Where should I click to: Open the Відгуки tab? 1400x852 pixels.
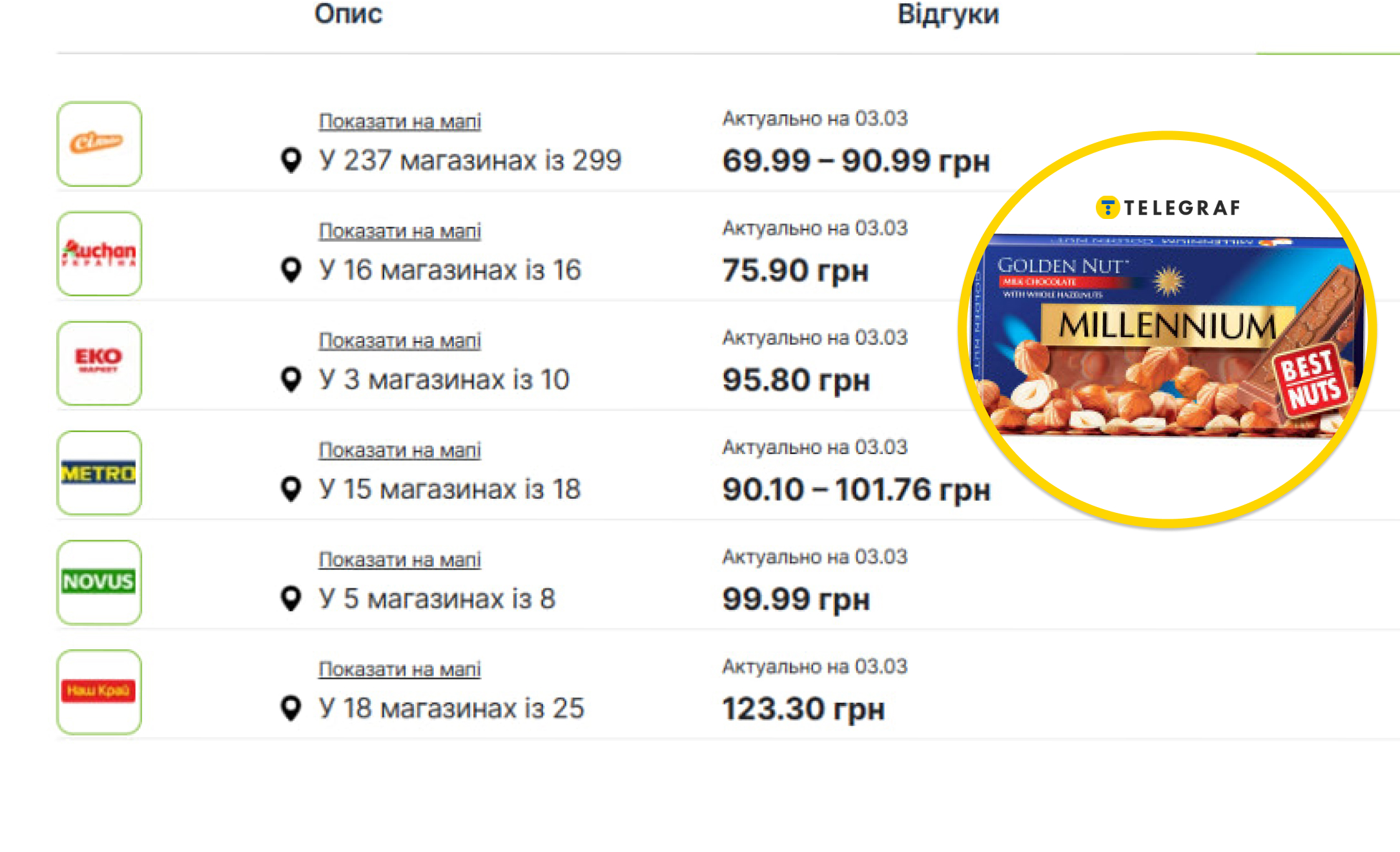coord(948,14)
